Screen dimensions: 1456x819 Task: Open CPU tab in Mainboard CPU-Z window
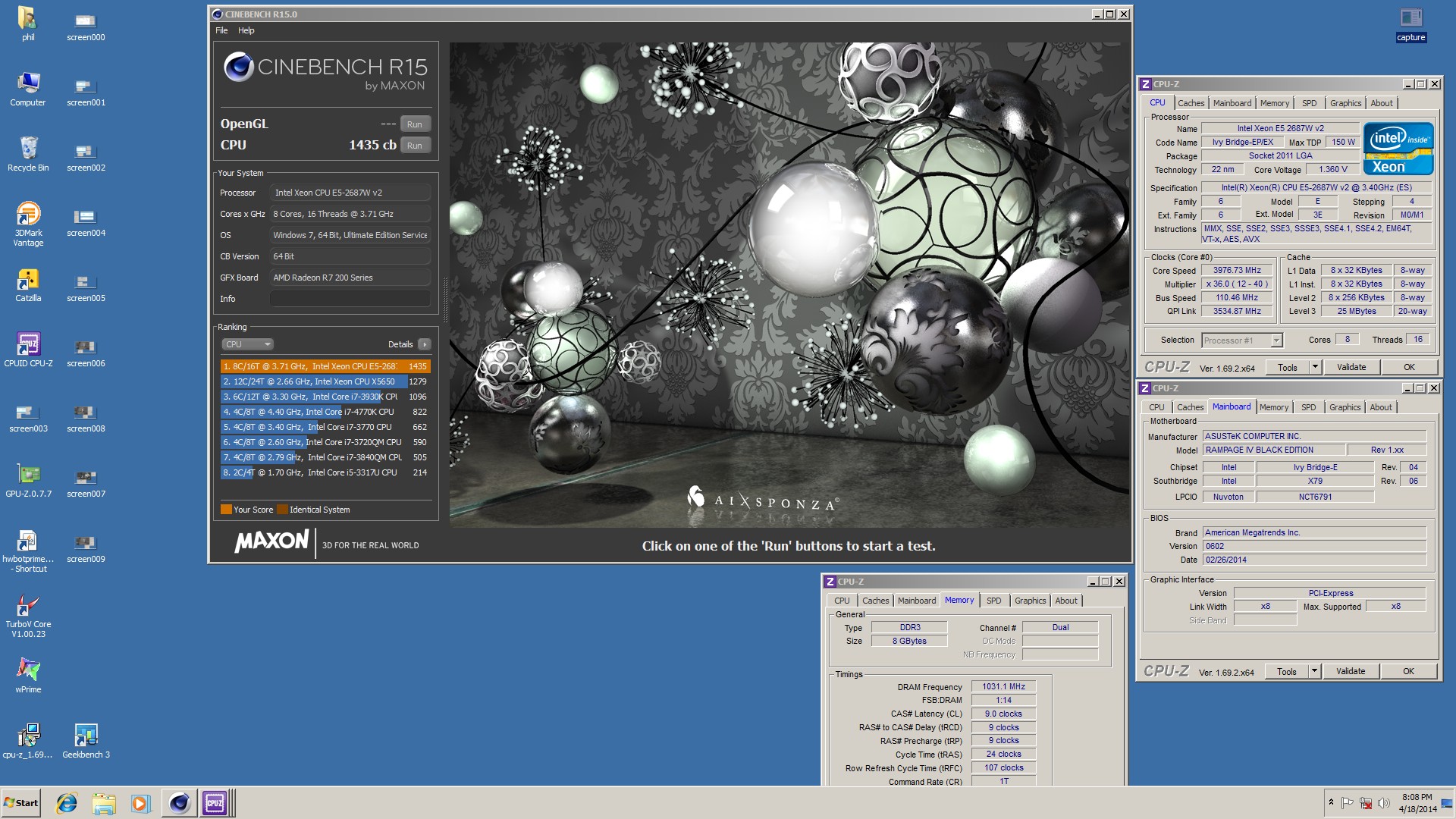1156,407
